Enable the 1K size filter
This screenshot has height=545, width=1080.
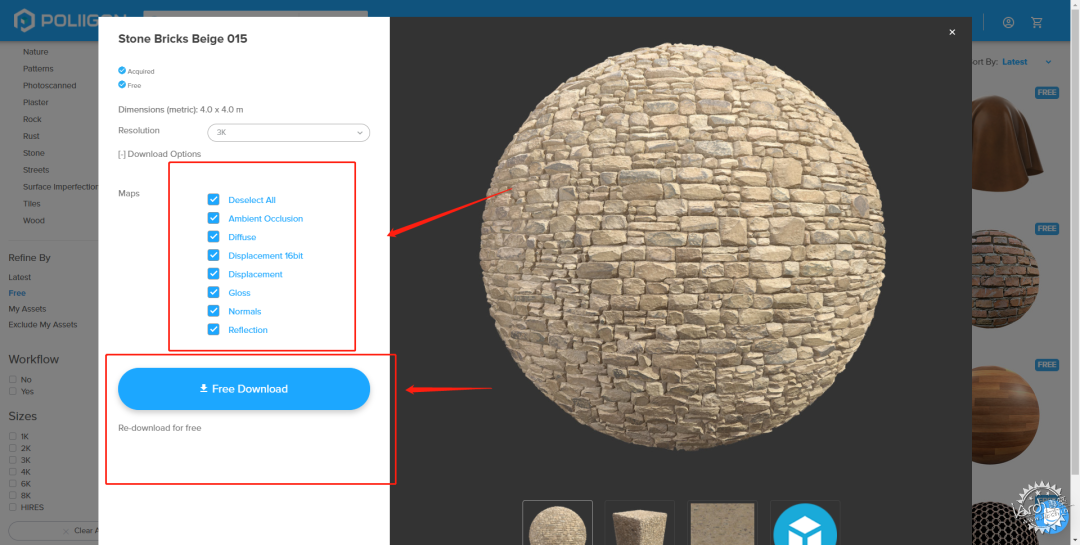[12, 437]
